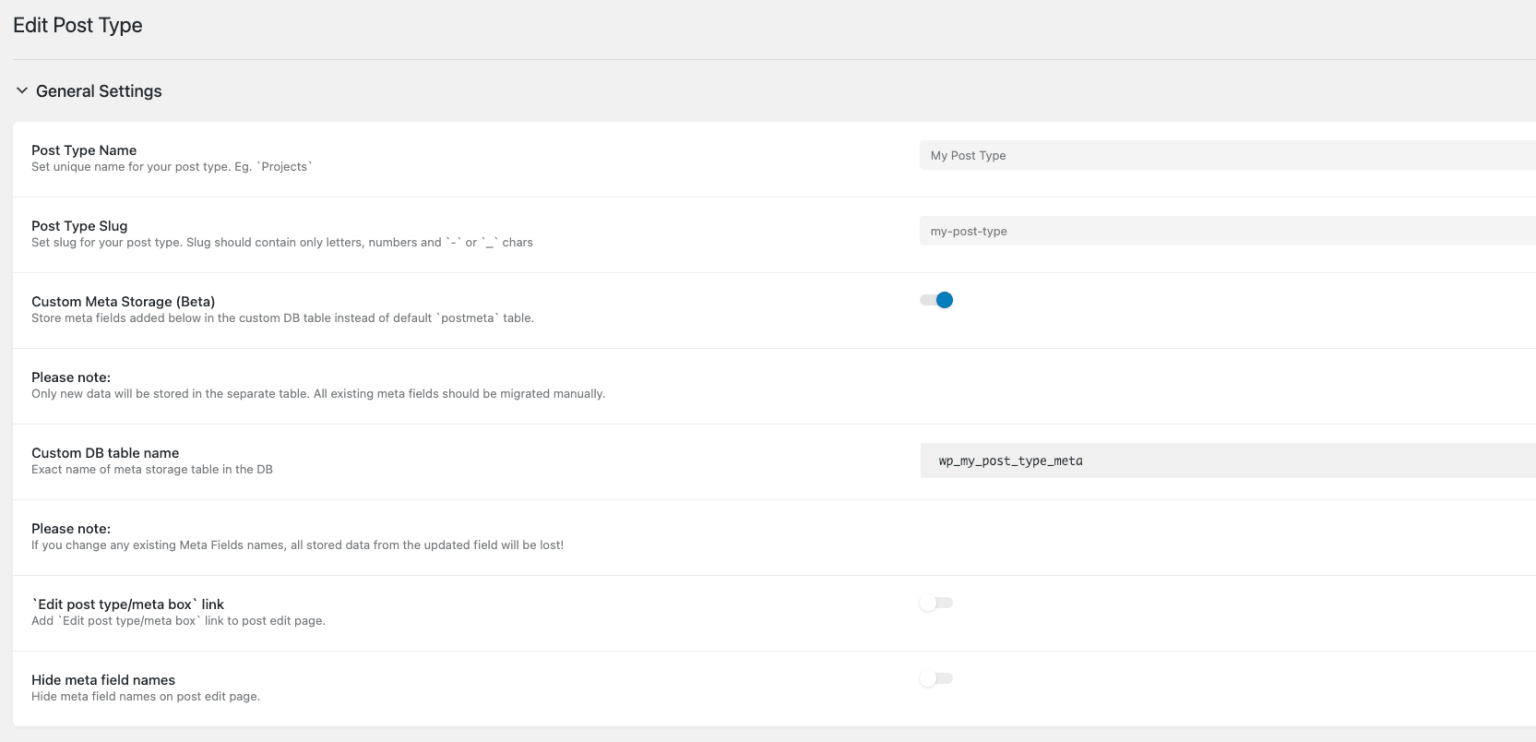Click the Post Type Slug label
This screenshot has width=1536, height=742.
(80, 226)
